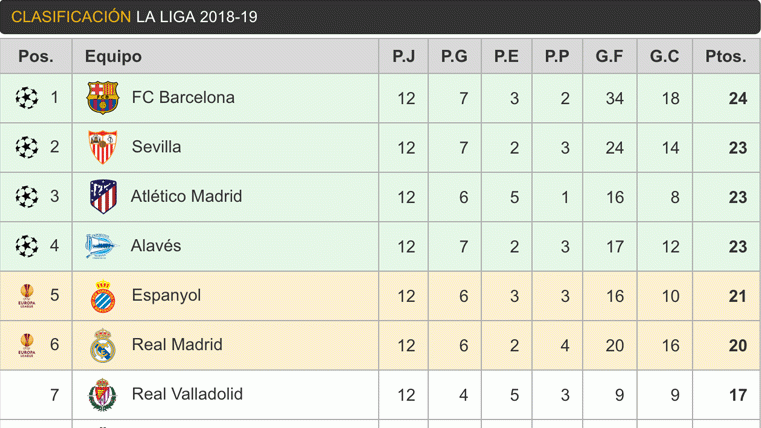761x428 pixels.
Task: Open the Atlético Madrid team name link
Action: tap(186, 196)
